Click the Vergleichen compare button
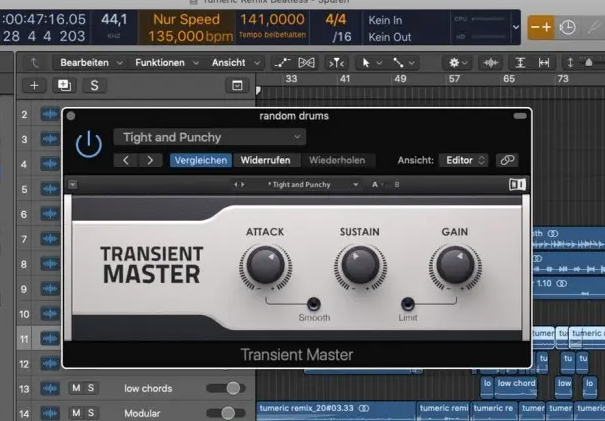 201,160
